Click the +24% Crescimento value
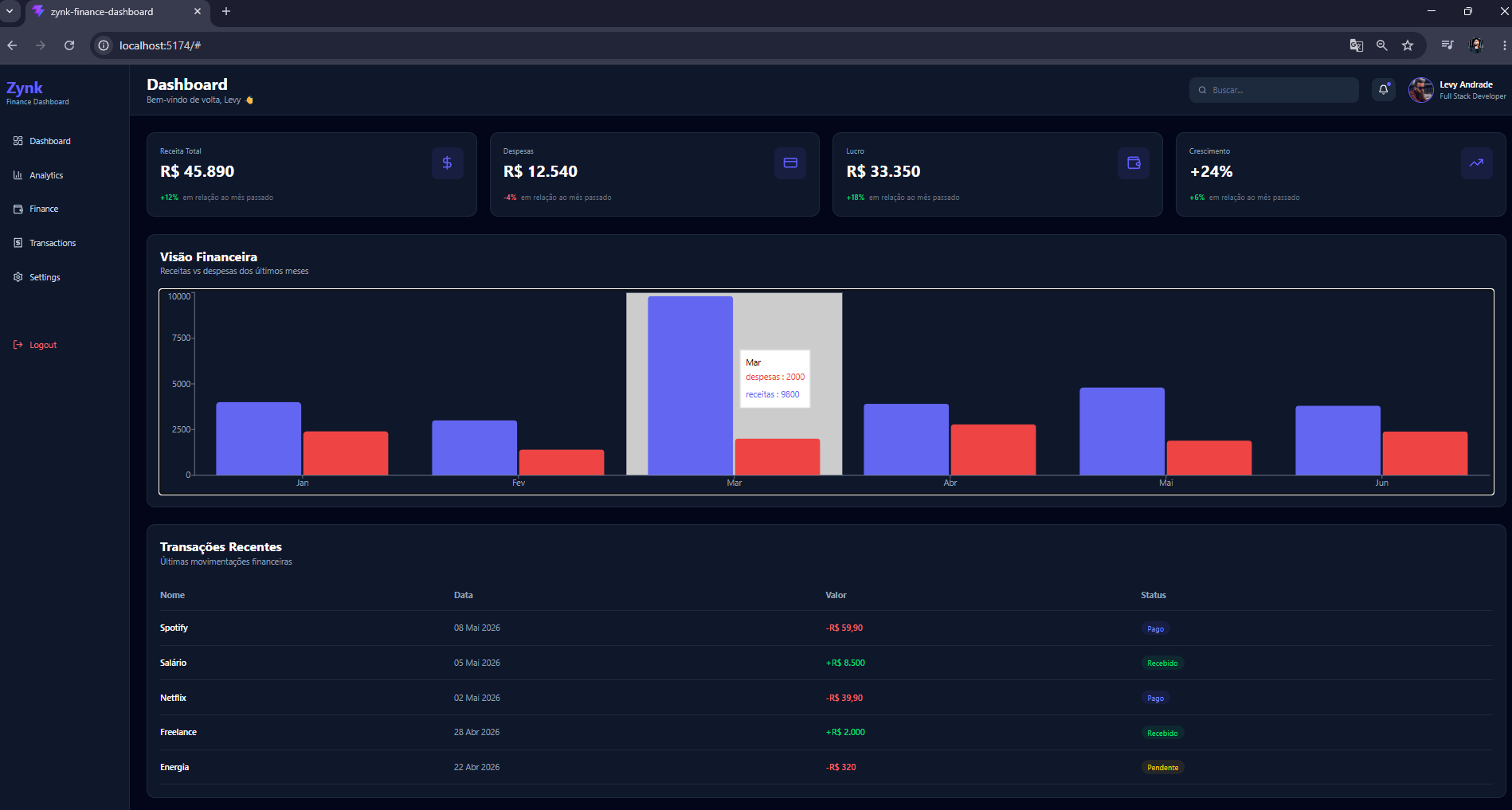The image size is (1512, 810). [x=1211, y=171]
